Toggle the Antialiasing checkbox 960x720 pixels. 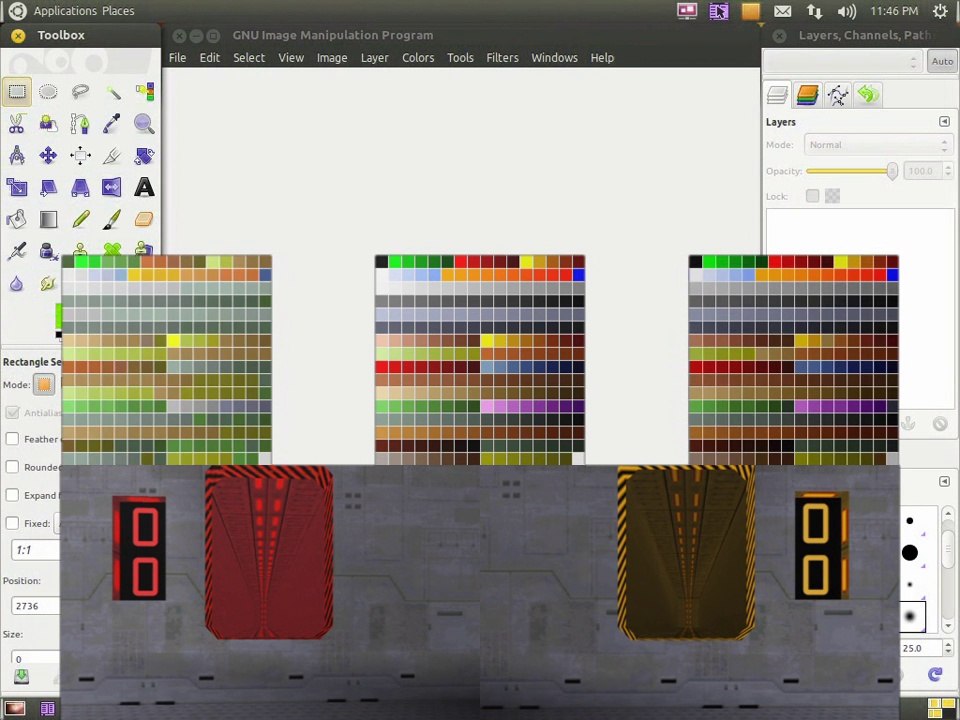(x=12, y=412)
